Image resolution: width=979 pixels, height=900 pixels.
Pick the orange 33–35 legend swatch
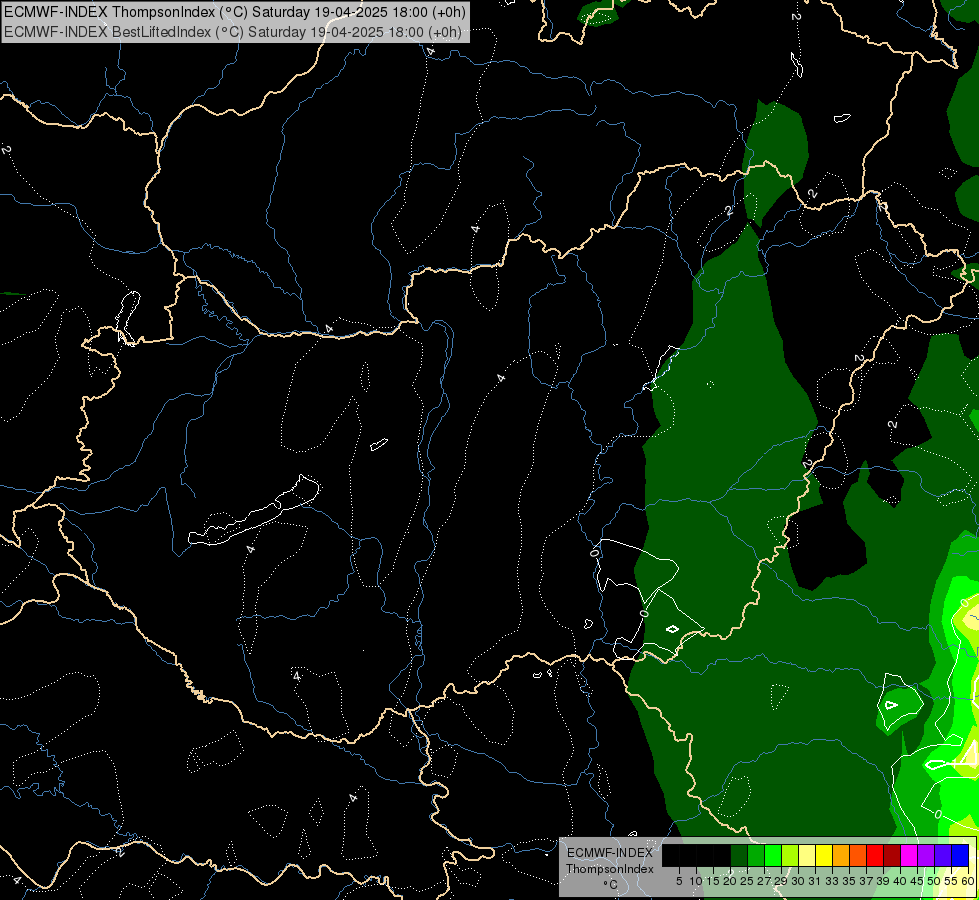[x=841, y=855]
